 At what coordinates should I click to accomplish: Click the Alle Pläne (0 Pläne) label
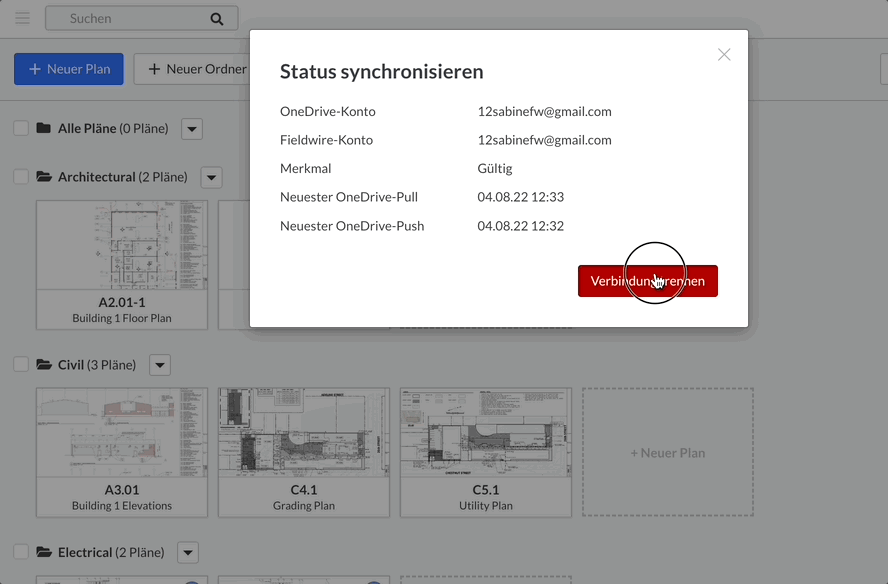click(113, 128)
